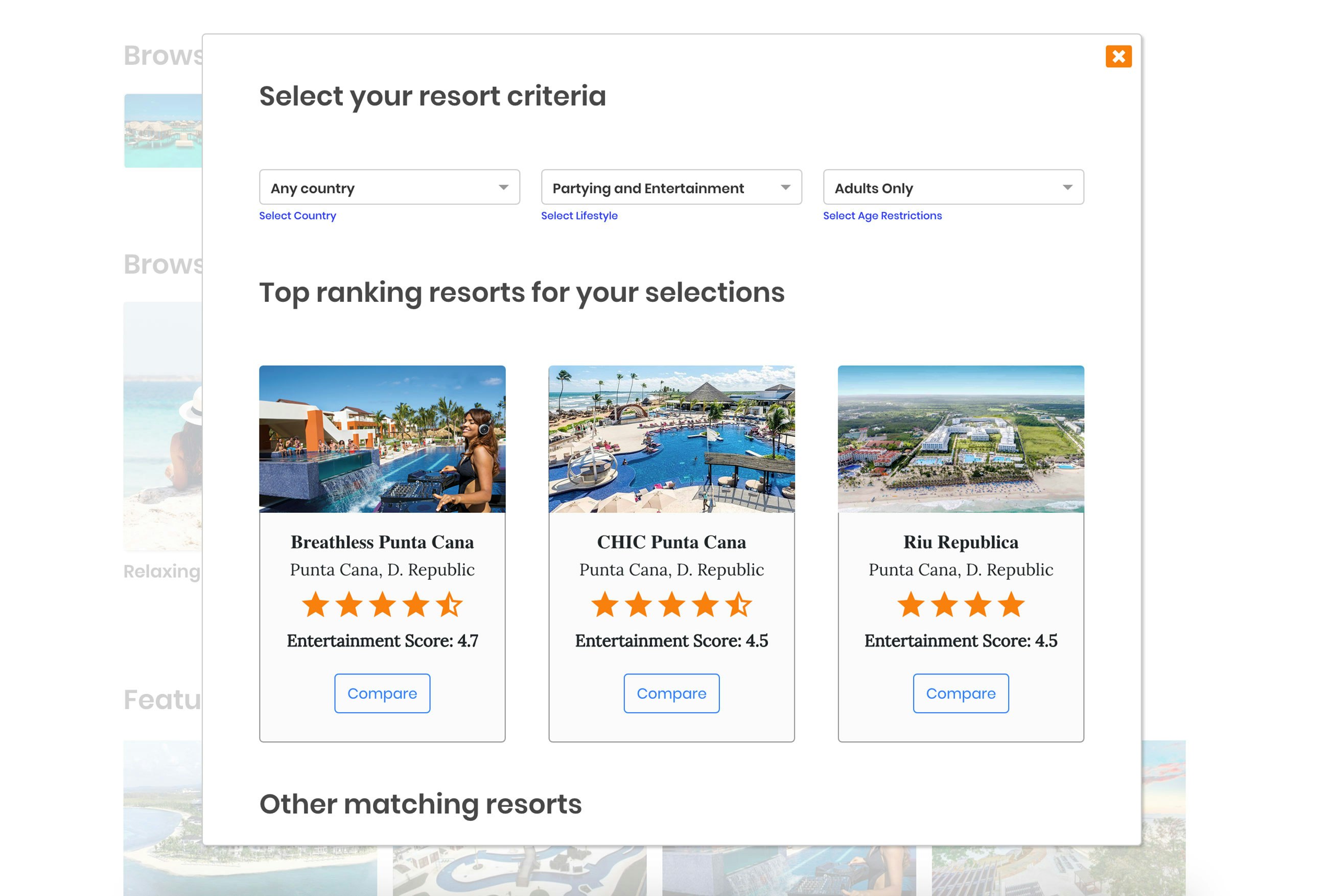1328x896 pixels.
Task: Compare CHIC Punta Cana resort
Action: click(671, 693)
